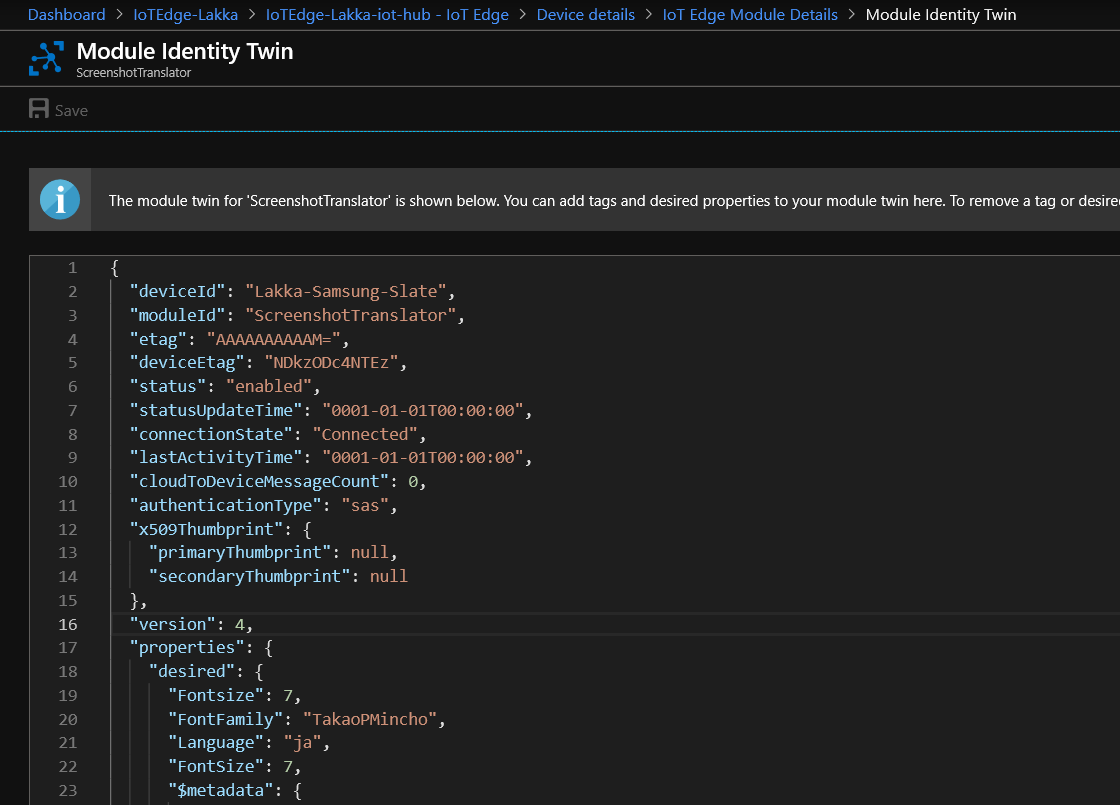Screen dimensions: 1120x805
Task: Click the Module Identity Twin breadcrumb text
Action: click(941, 14)
